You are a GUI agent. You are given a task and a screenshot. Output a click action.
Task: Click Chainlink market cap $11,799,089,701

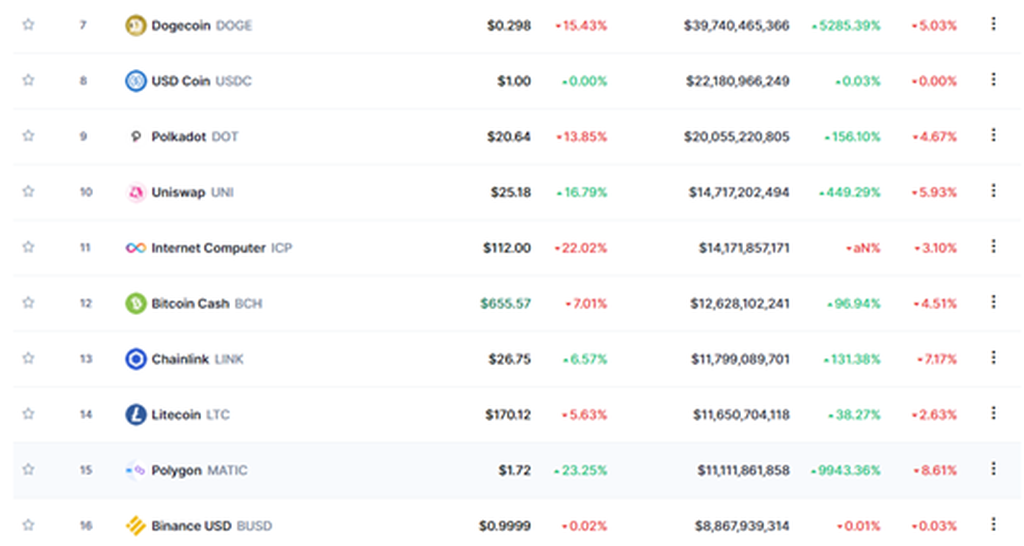coord(741,359)
